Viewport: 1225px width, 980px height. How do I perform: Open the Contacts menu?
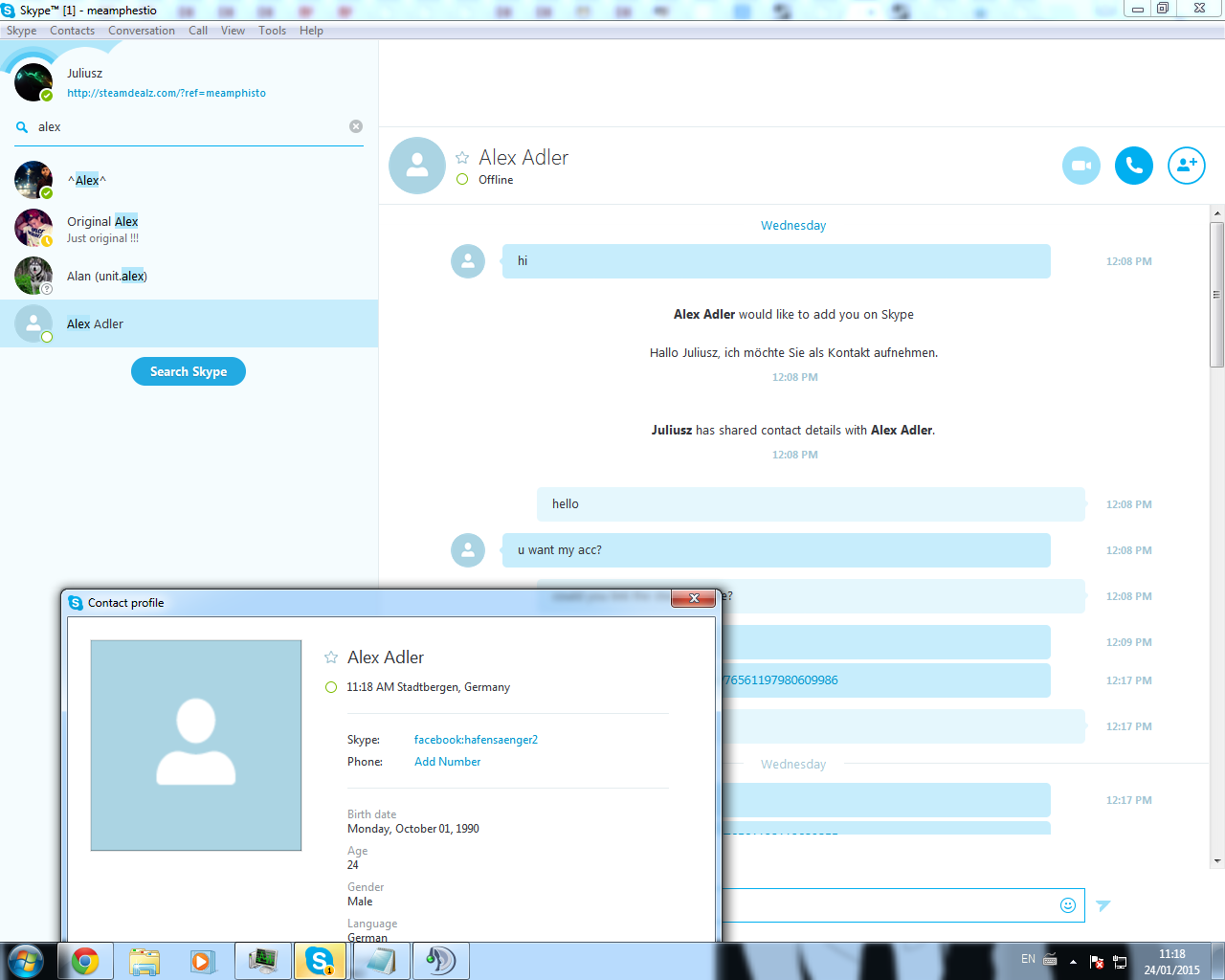pos(72,31)
